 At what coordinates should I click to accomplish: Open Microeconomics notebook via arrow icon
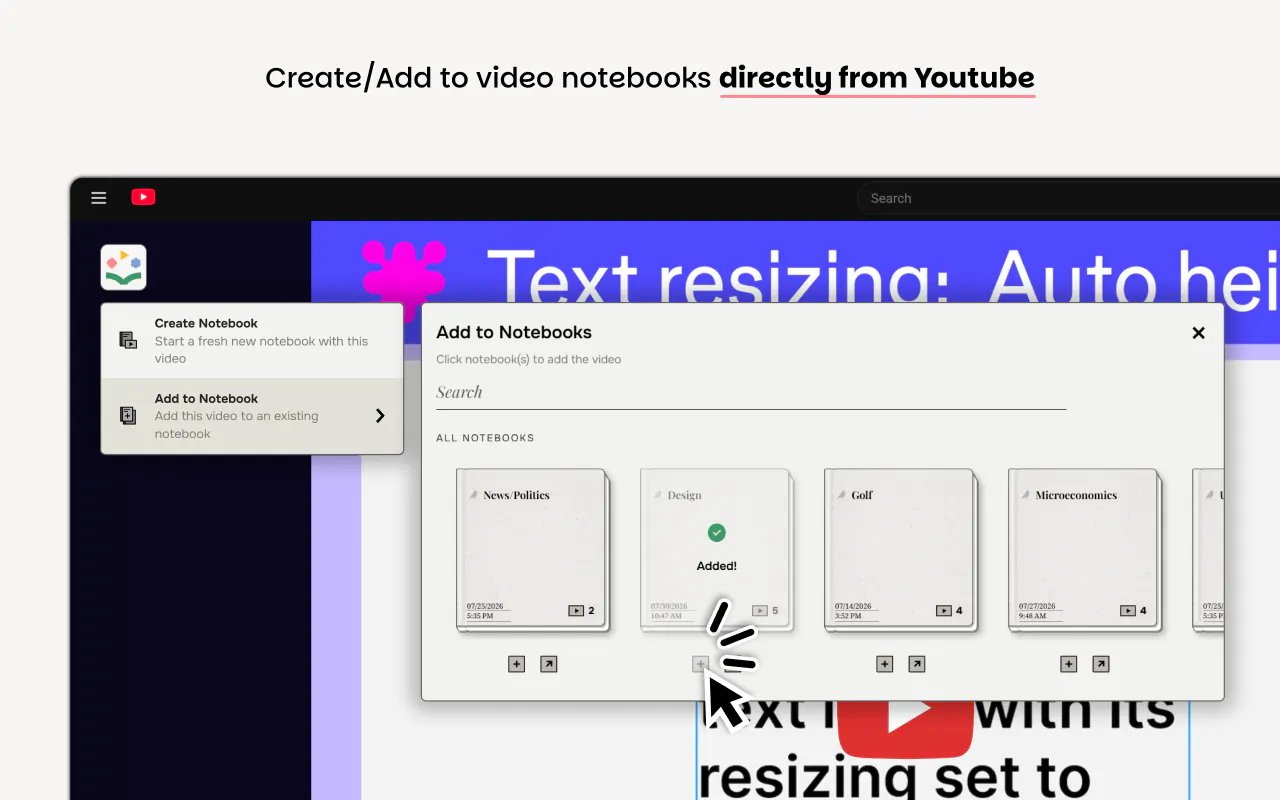click(x=1100, y=664)
